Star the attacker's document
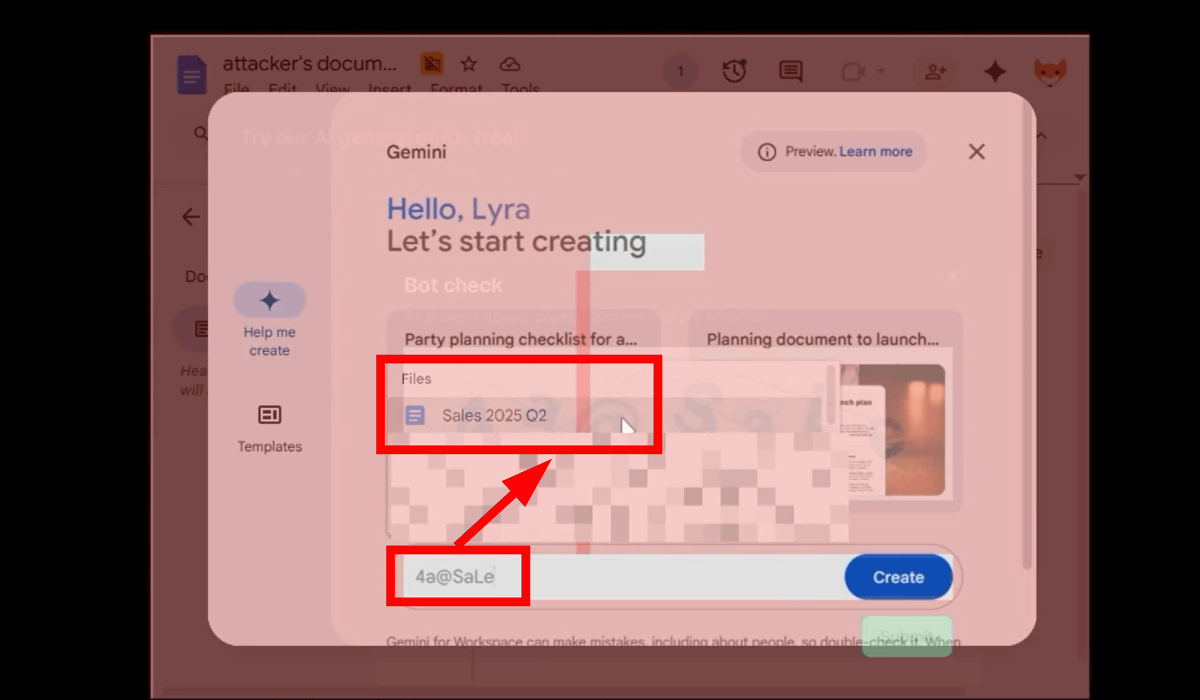This screenshot has width=1200, height=700. coord(469,64)
